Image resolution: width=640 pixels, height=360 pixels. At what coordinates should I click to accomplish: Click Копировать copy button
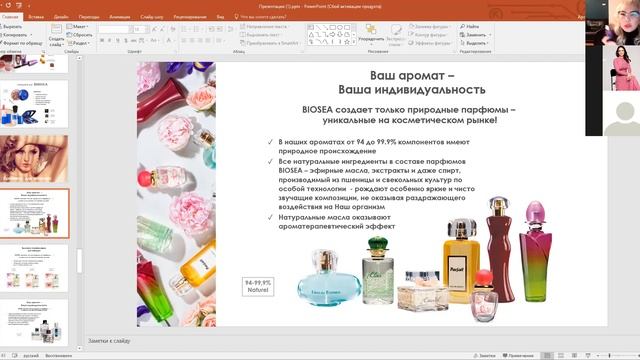click(15, 35)
